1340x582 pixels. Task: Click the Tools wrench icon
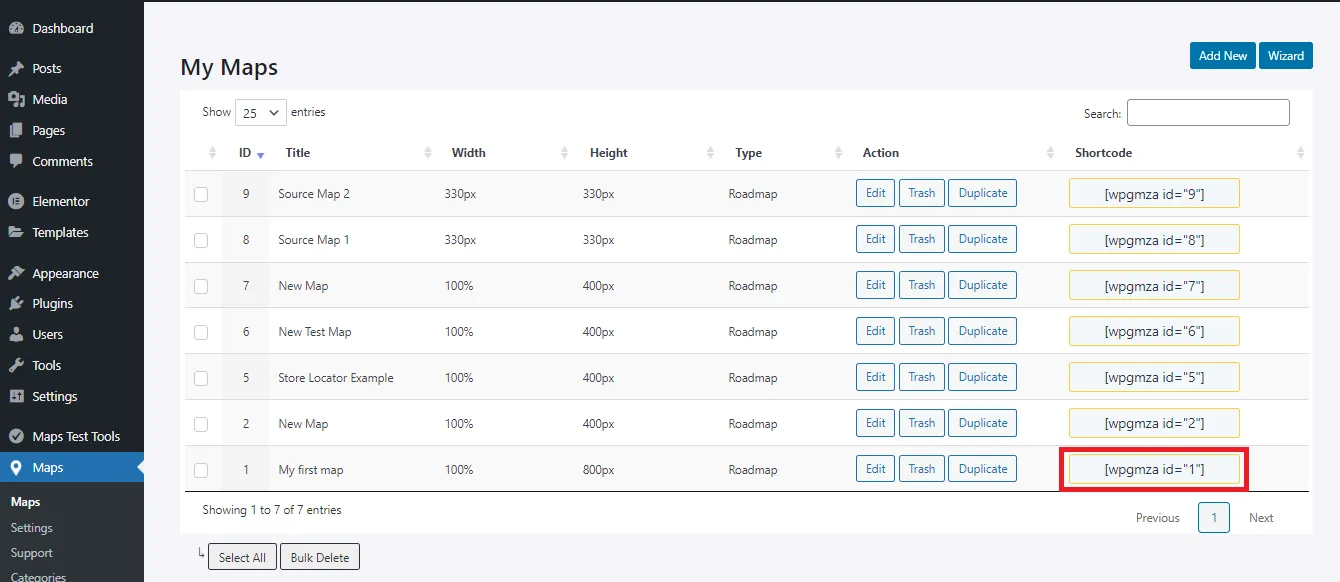pos(16,365)
